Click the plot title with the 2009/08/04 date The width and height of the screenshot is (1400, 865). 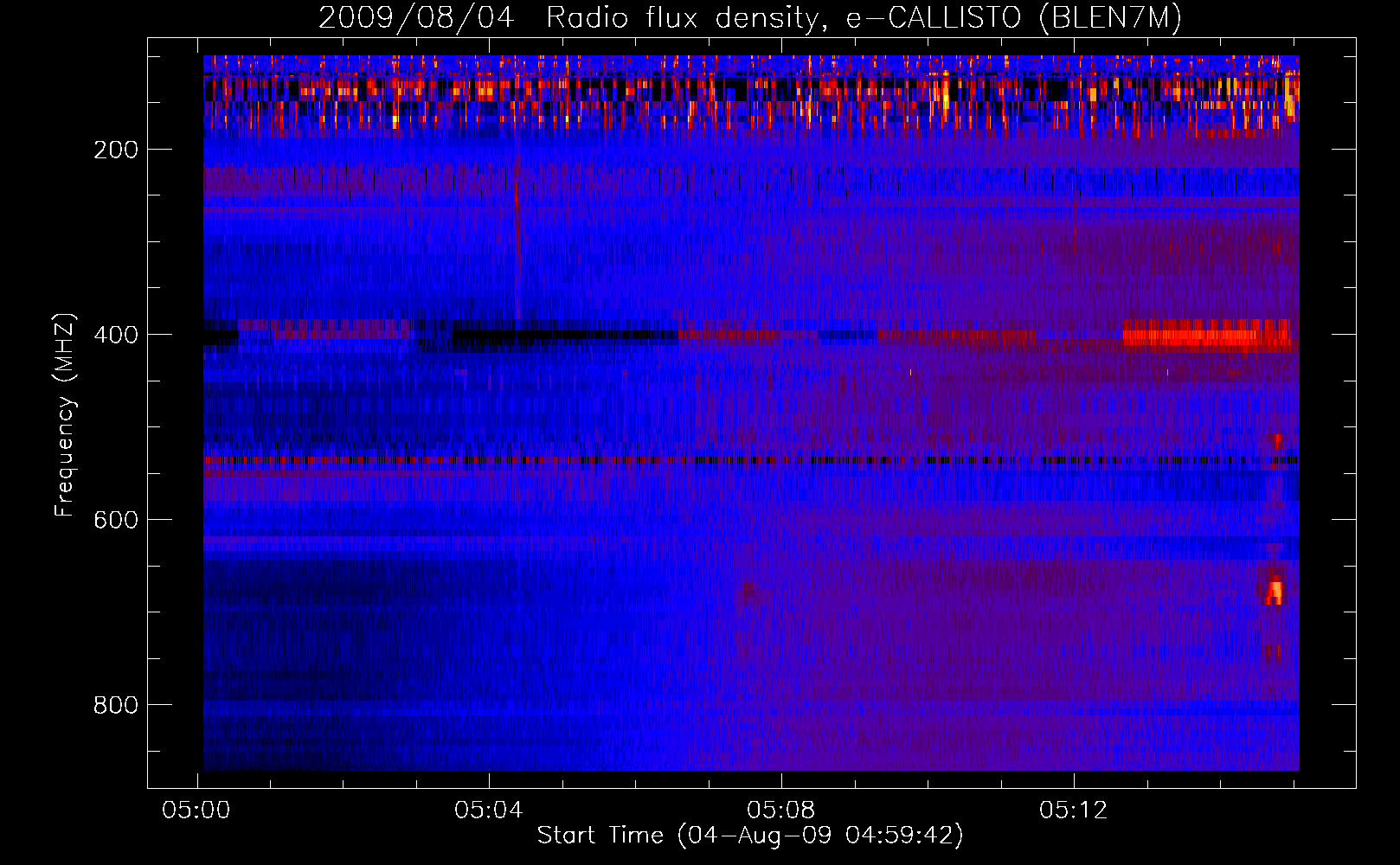[749, 17]
